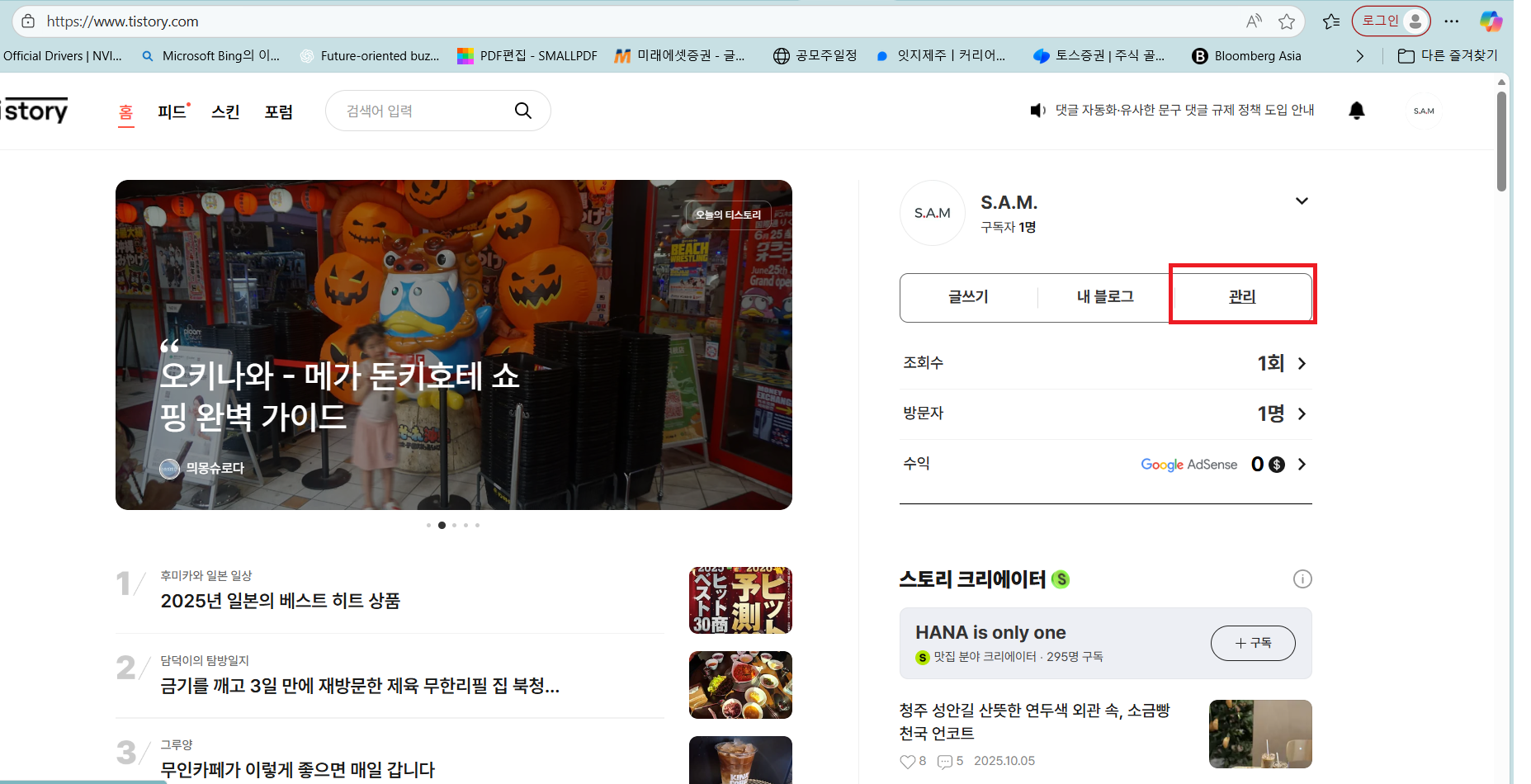Viewport: 1531px width, 784px height.
Task: Subscribe with the + 구독 button
Action: [1253, 644]
